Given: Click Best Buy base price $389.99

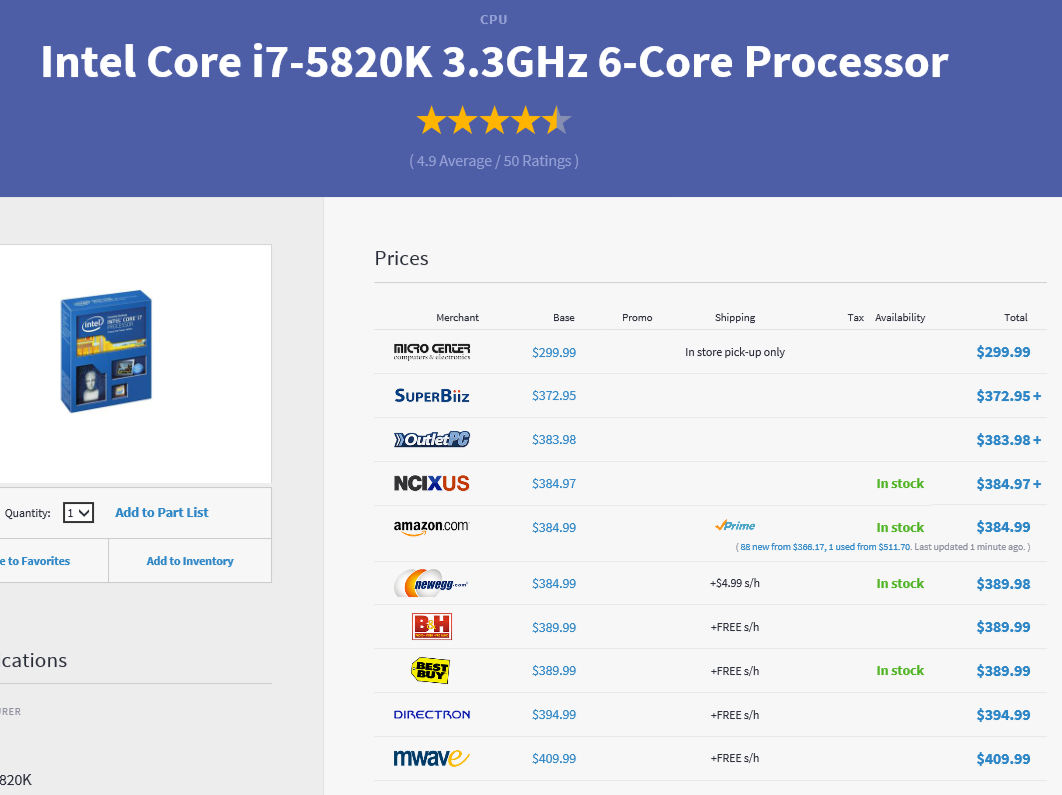Looking at the screenshot, I should (554, 670).
